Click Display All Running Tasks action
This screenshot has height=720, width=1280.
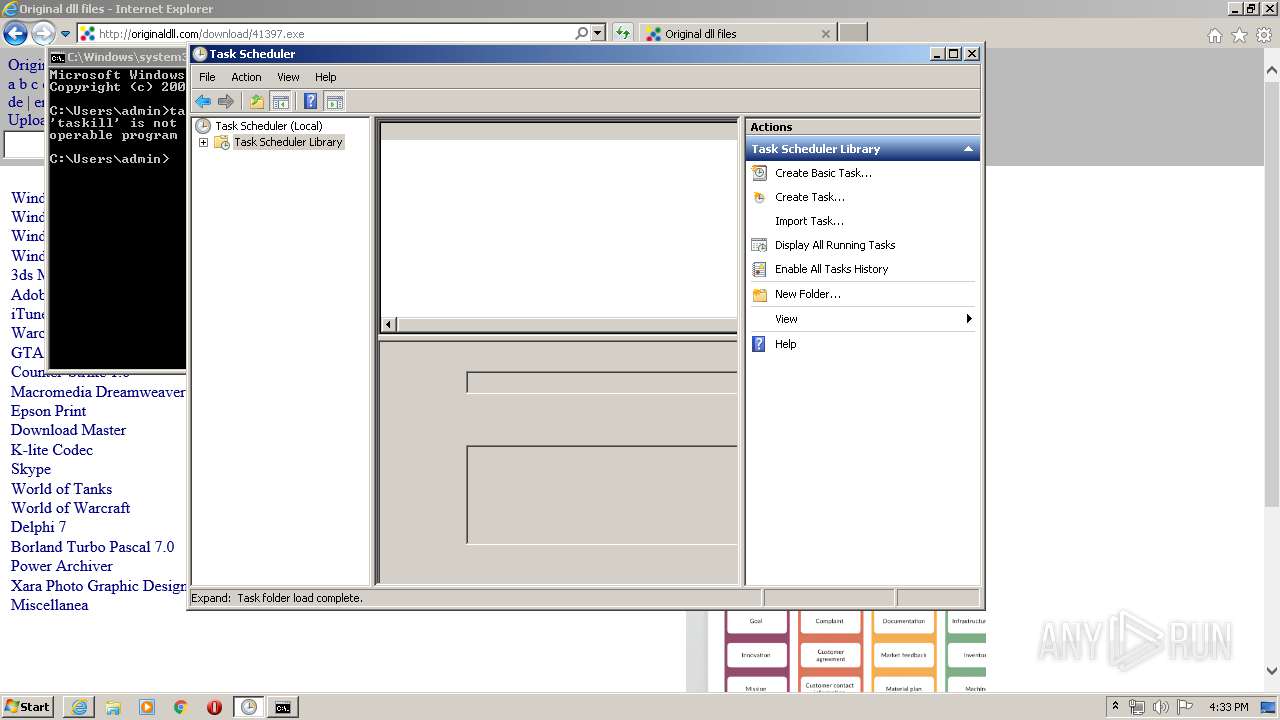click(x=835, y=245)
